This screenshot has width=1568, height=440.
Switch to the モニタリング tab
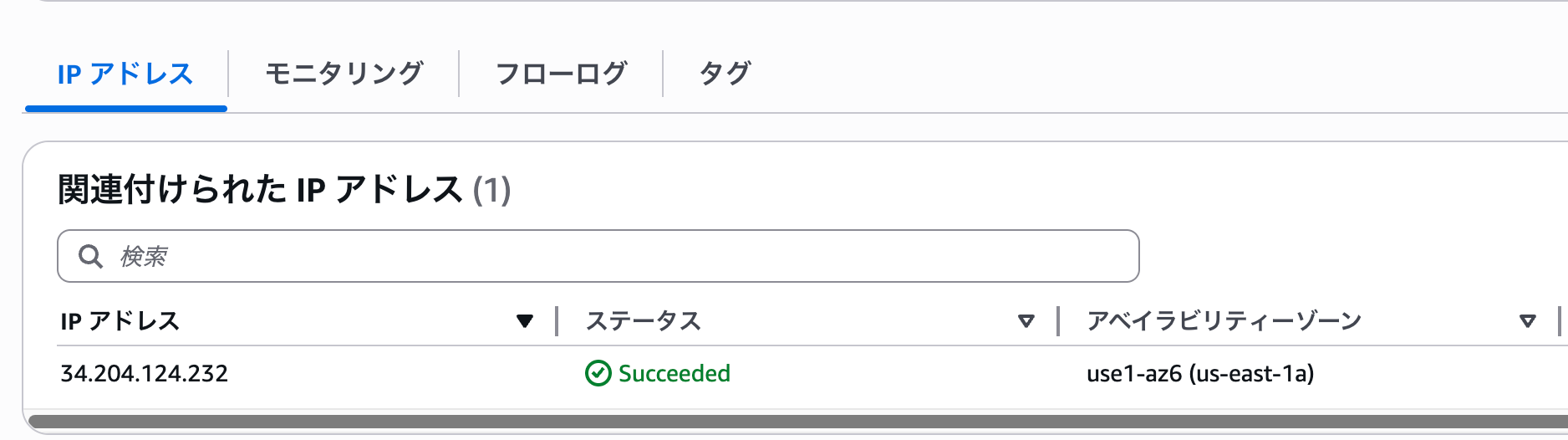coord(344,74)
